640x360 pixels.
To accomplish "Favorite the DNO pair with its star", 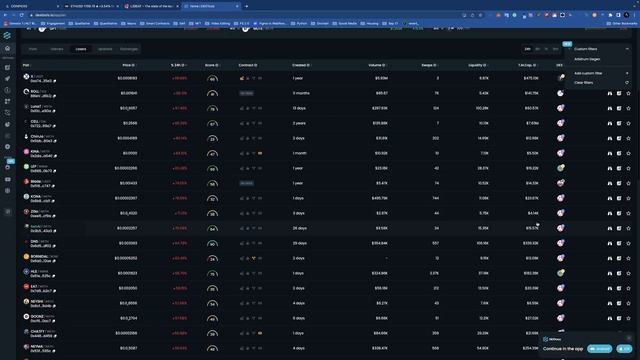I will (x=629, y=243).
